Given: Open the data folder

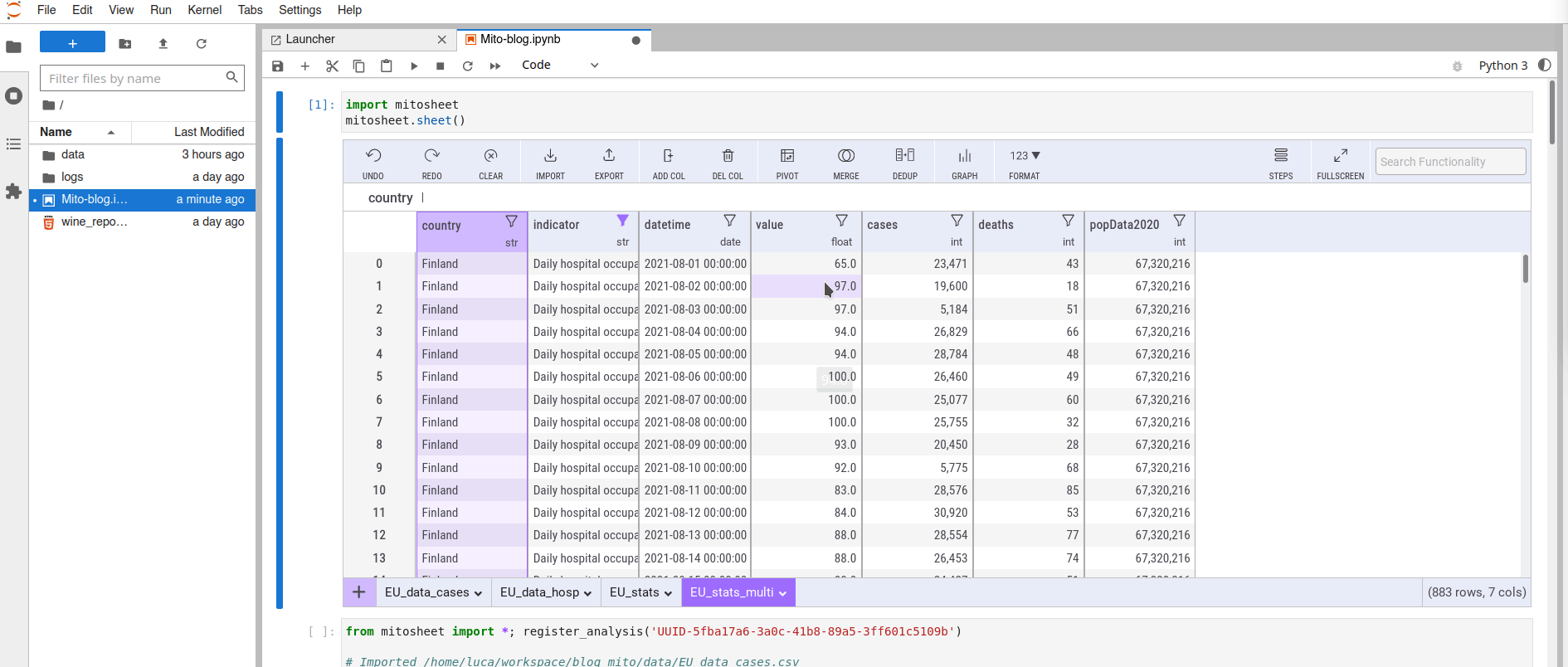Looking at the screenshot, I should (143, 154).
